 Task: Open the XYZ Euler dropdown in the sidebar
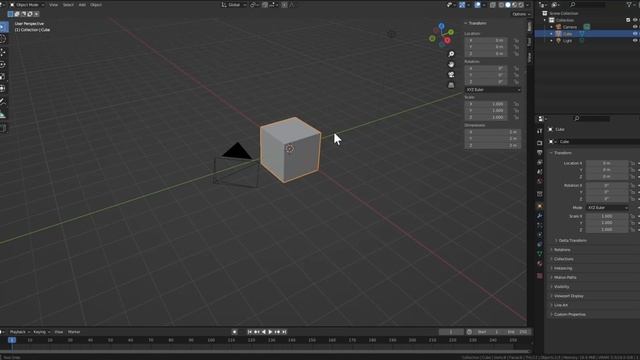click(x=493, y=90)
